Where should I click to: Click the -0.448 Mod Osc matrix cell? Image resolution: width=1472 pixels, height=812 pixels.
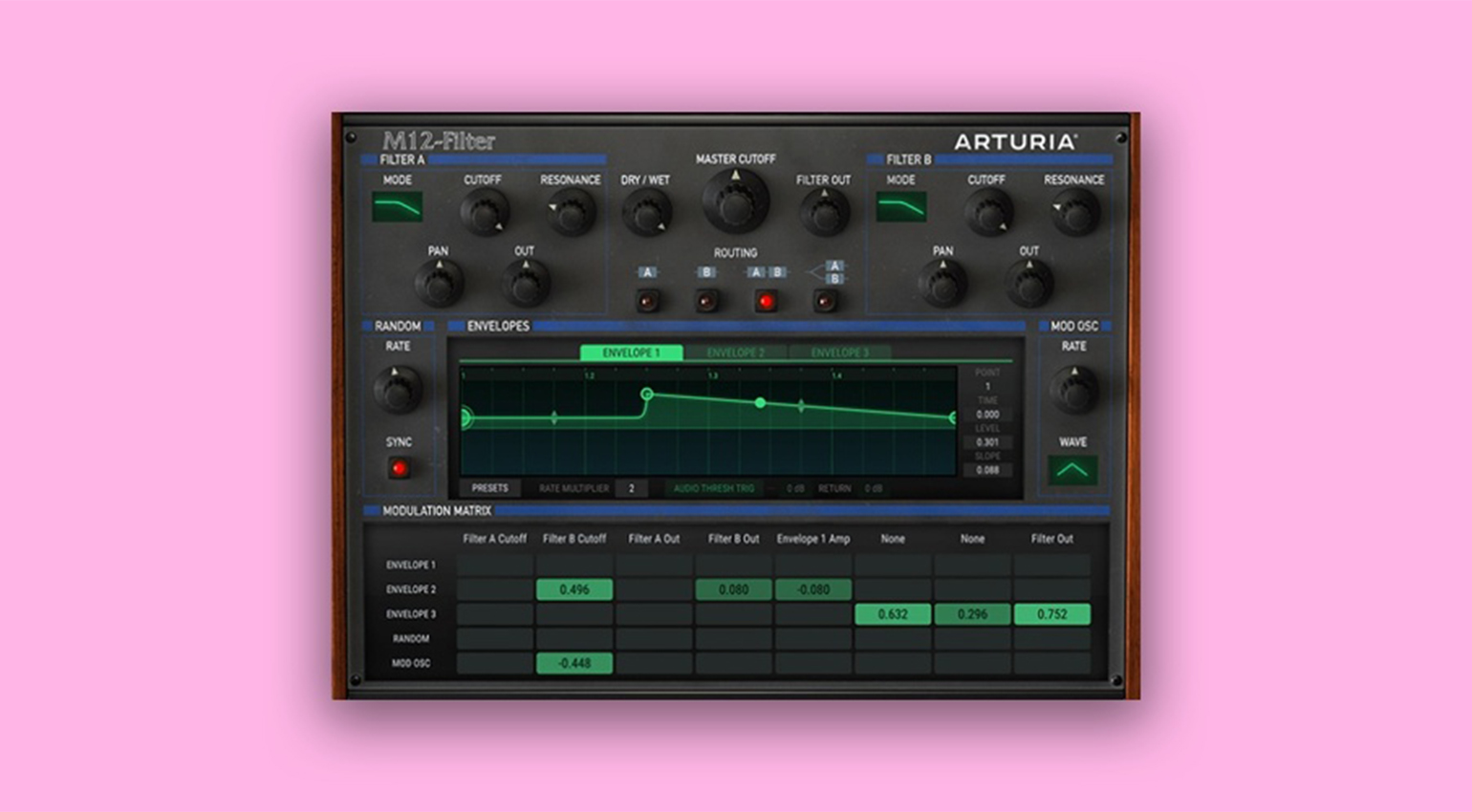pos(574,663)
